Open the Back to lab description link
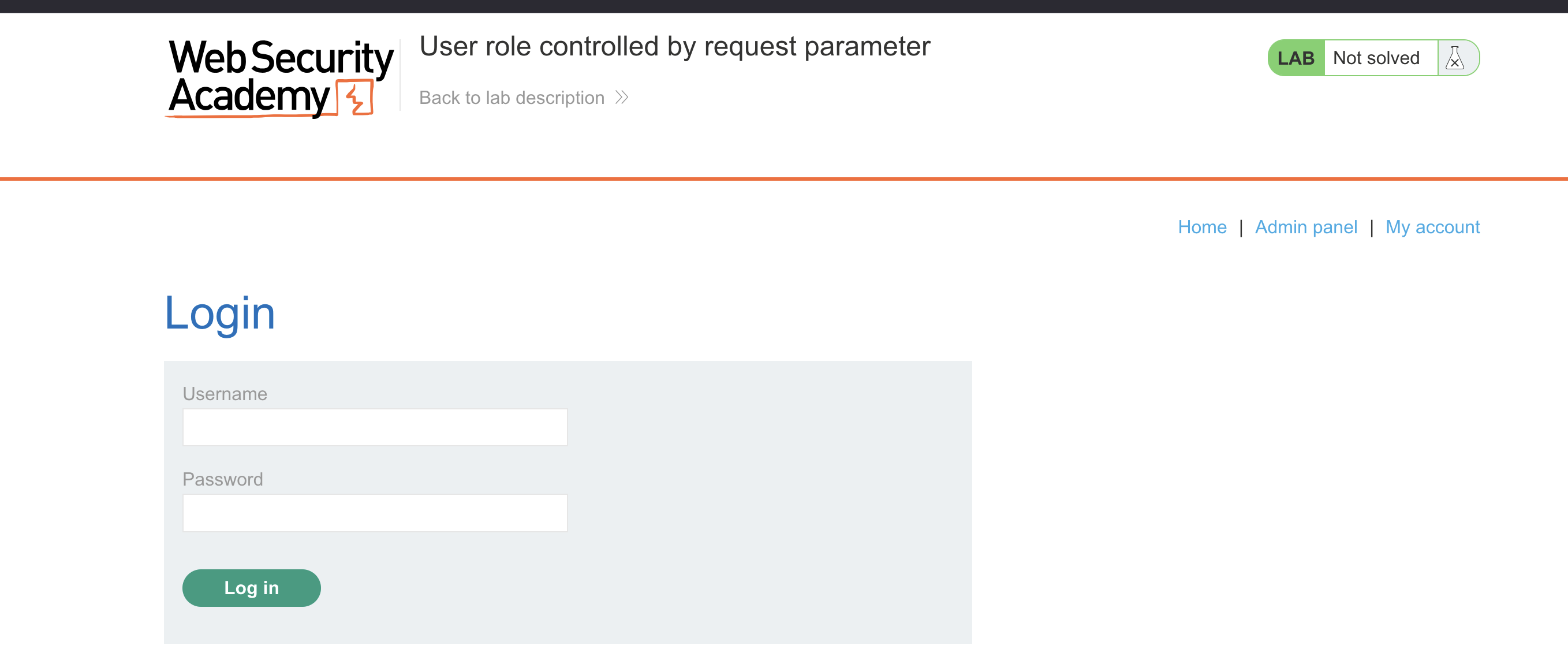 [x=512, y=98]
